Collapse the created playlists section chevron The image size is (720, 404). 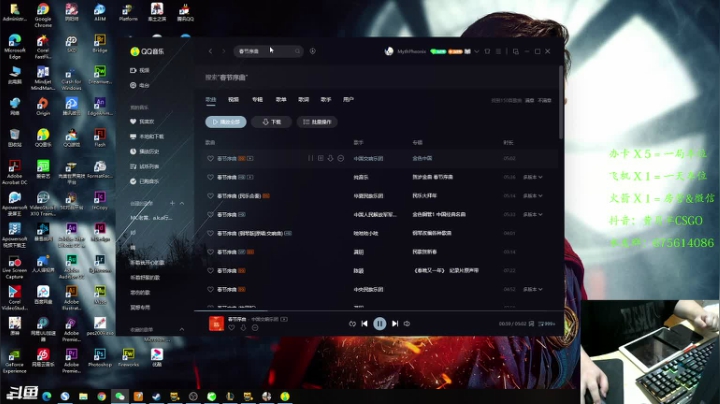[182, 203]
